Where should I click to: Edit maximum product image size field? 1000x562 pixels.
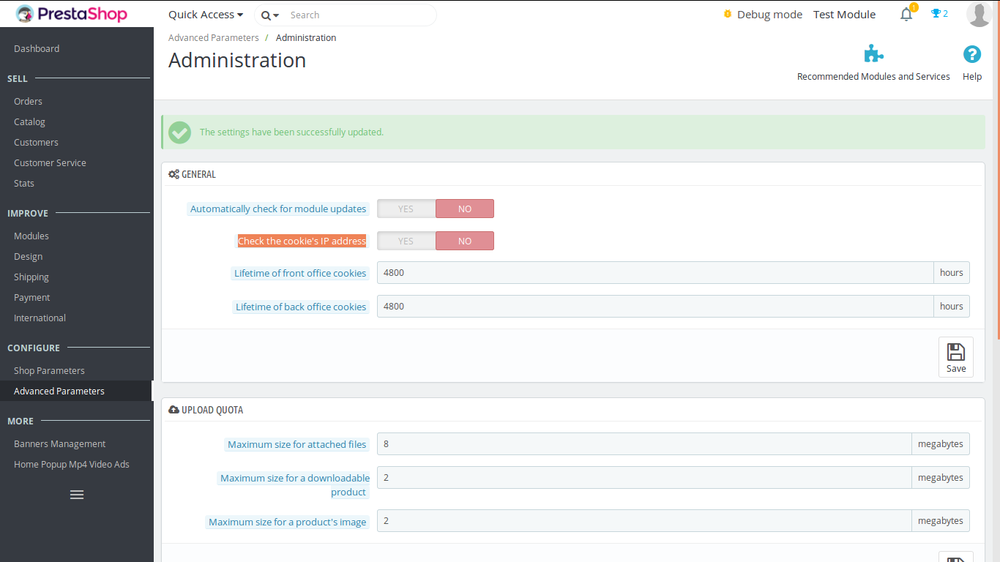[644, 521]
